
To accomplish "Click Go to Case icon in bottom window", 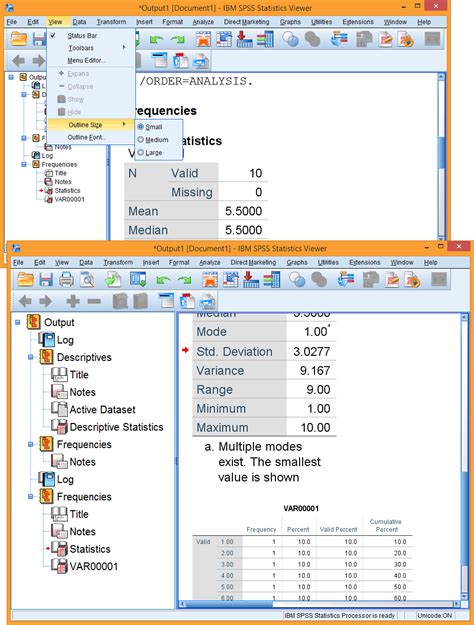I will pos(230,279).
